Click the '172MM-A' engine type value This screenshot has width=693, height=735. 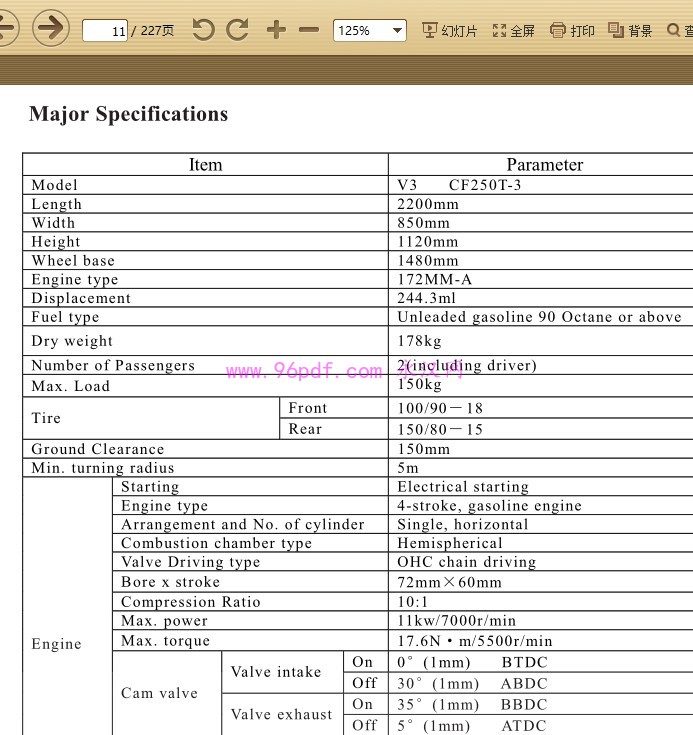click(434, 279)
